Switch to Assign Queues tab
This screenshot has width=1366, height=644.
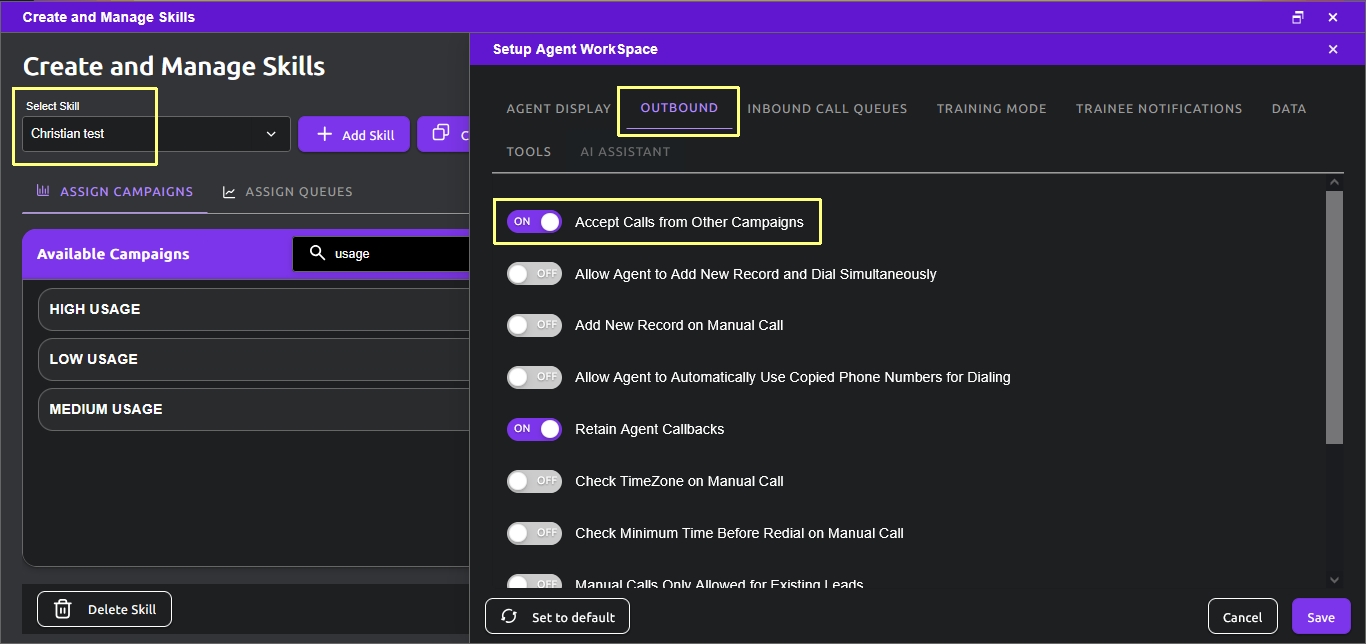288,191
